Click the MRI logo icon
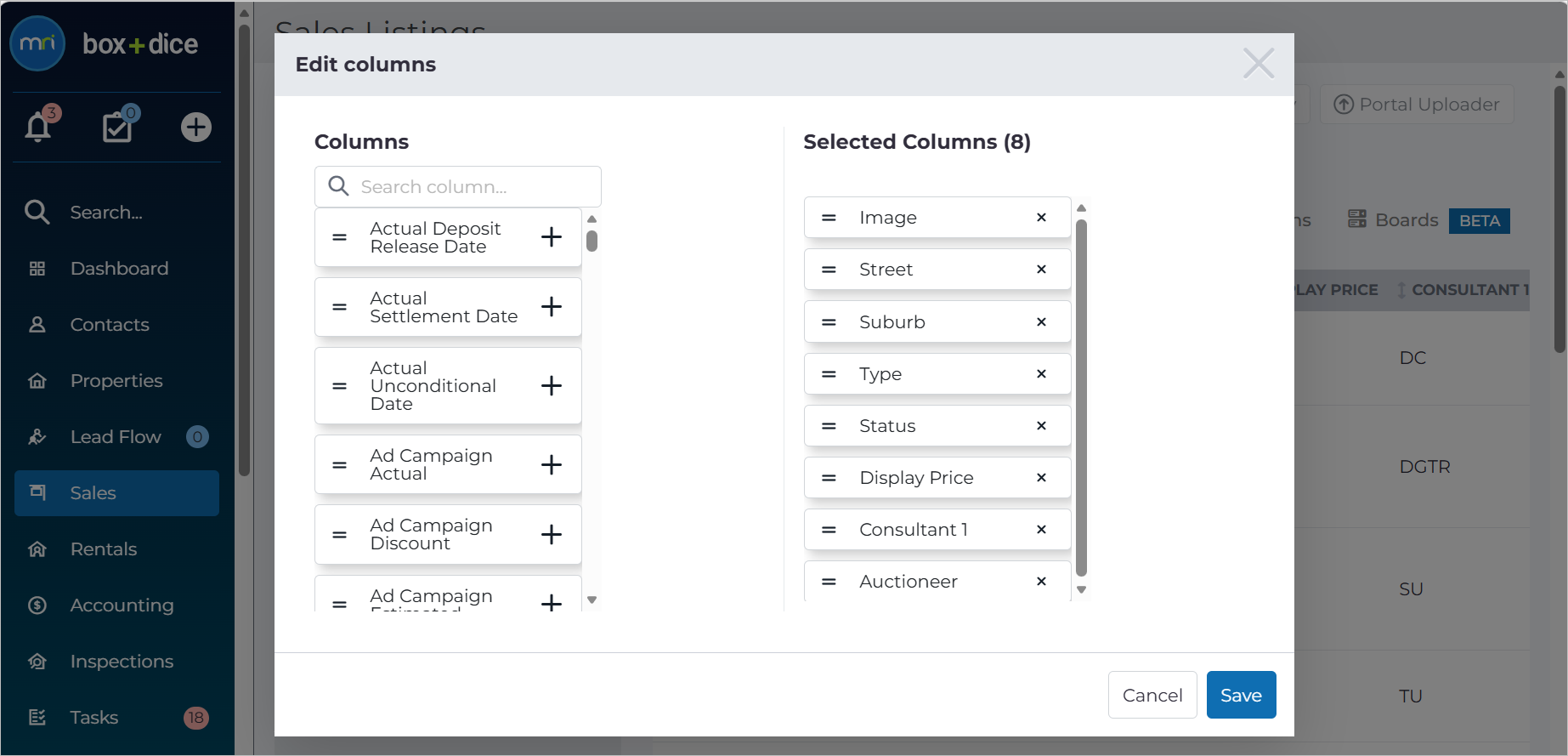Screen dimensions: 1568x756 tap(37, 43)
